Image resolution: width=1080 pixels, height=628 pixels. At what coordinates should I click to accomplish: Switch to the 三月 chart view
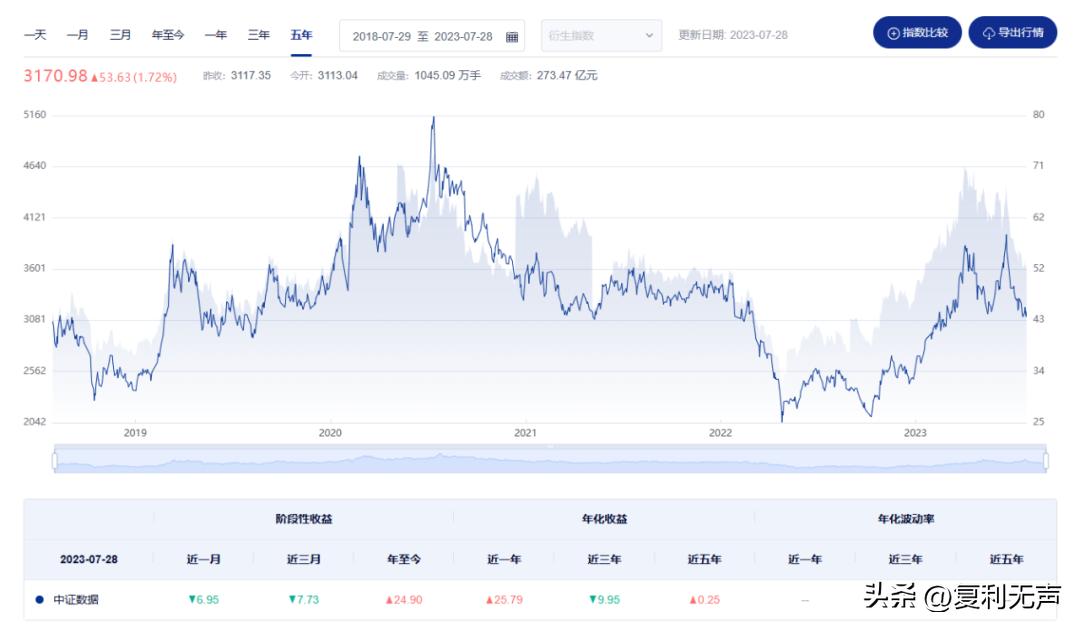[x=119, y=33]
